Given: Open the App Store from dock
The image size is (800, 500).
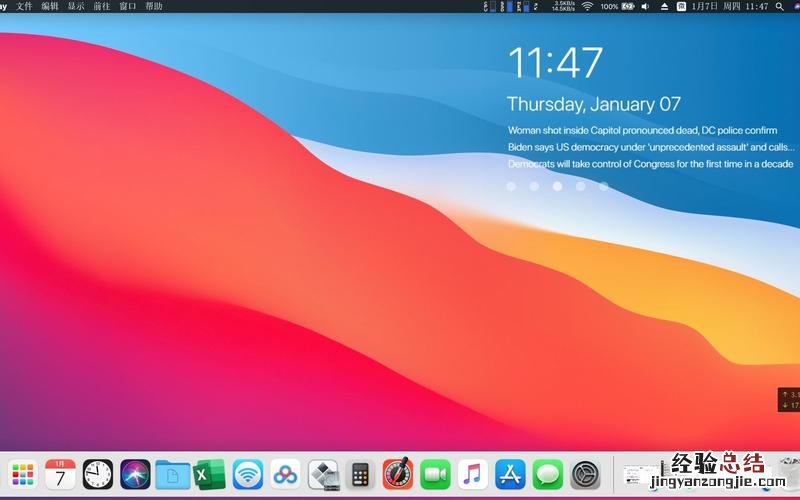Looking at the screenshot, I should (x=510, y=474).
